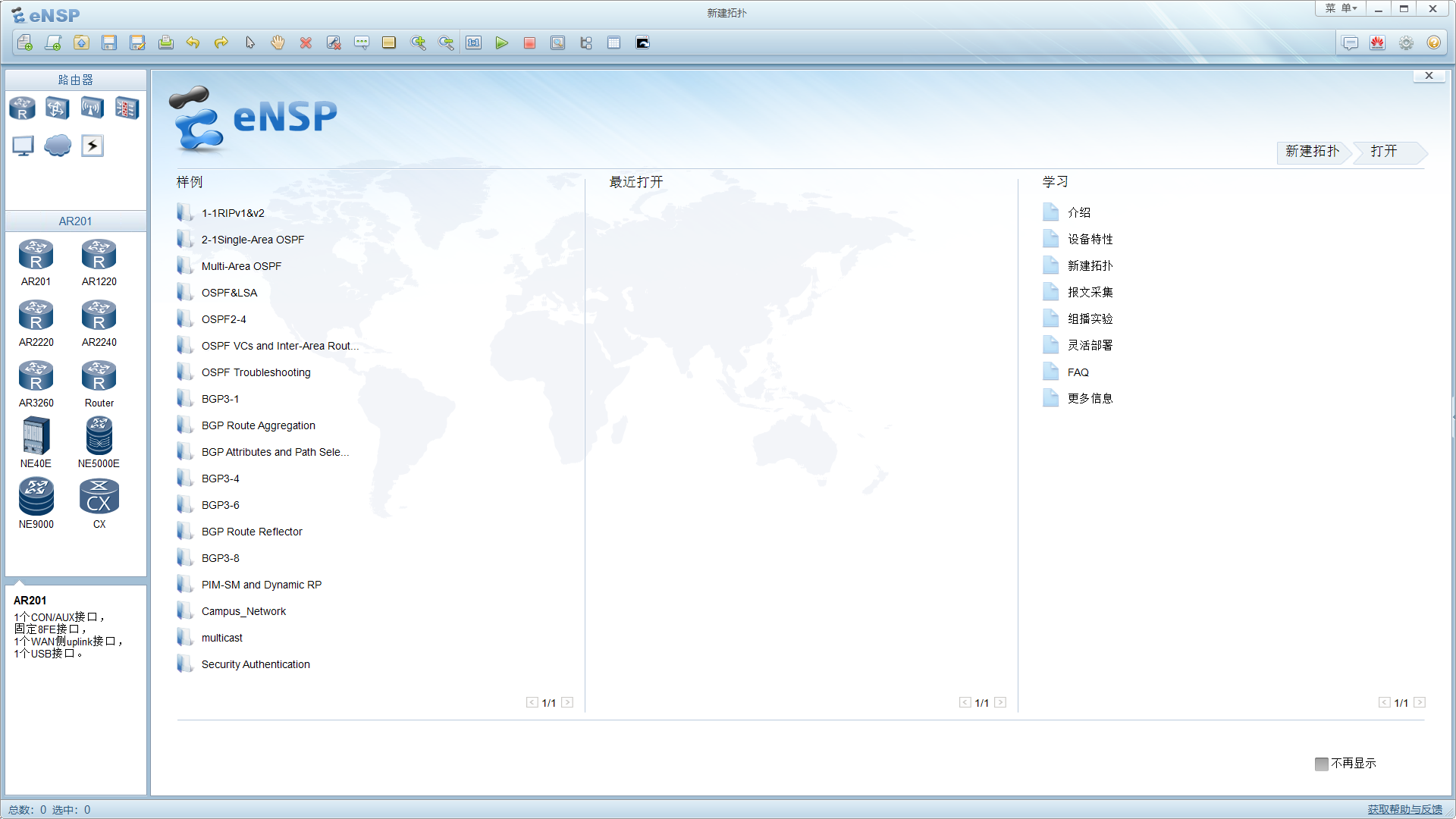Image resolution: width=1456 pixels, height=819 pixels.
Task: Click the Huawei logo toolbar icon
Action: [1378, 43]
